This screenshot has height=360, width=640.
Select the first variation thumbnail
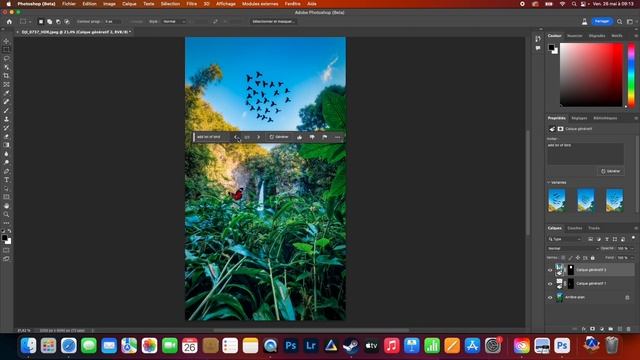point(557,200)
